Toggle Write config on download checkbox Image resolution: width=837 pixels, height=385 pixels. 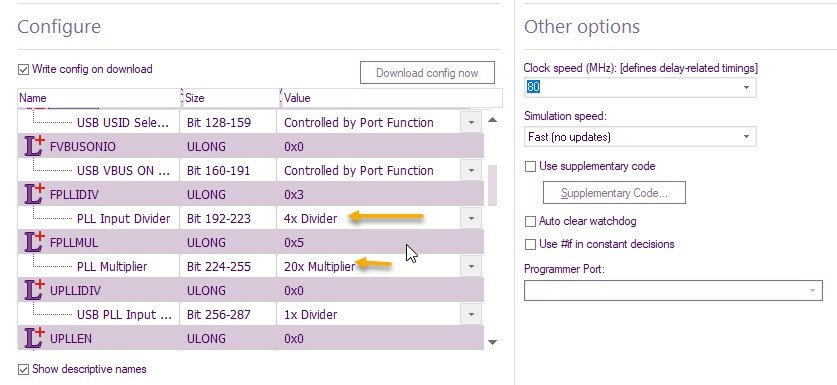click(23, 69)
